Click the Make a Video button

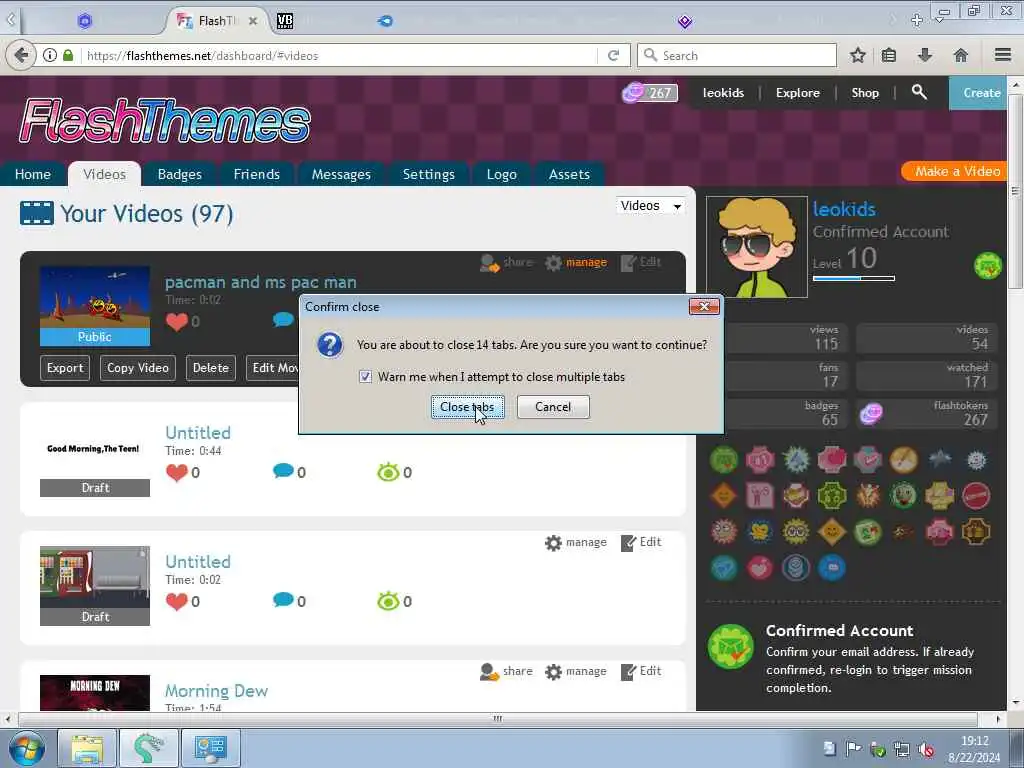(x=954, y=171)
